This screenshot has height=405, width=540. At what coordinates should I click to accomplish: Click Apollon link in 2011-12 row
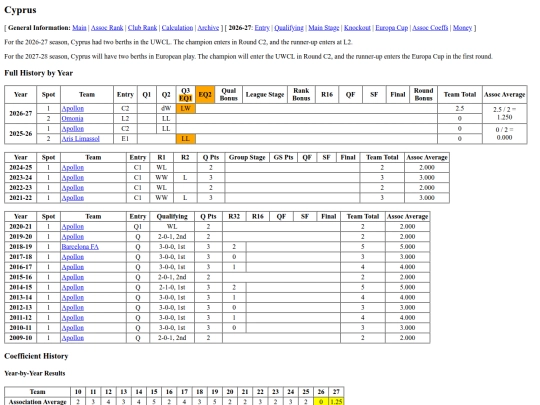click(x=73, y=318)
